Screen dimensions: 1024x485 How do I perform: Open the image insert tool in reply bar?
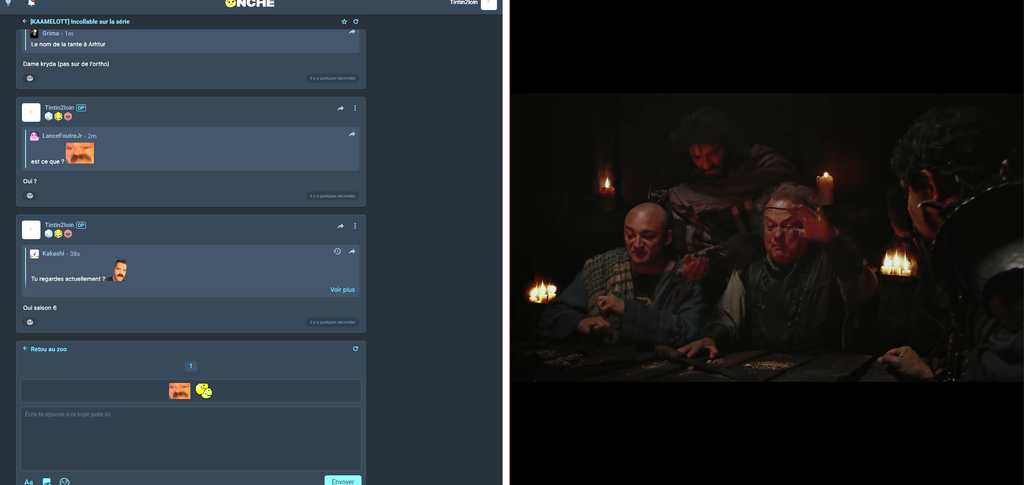click(x=46, y=482)
